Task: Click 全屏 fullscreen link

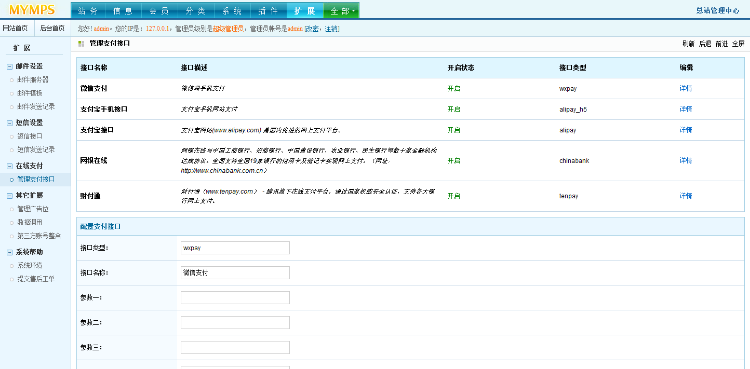Action: pyautogui.click(x=738, y=44)
